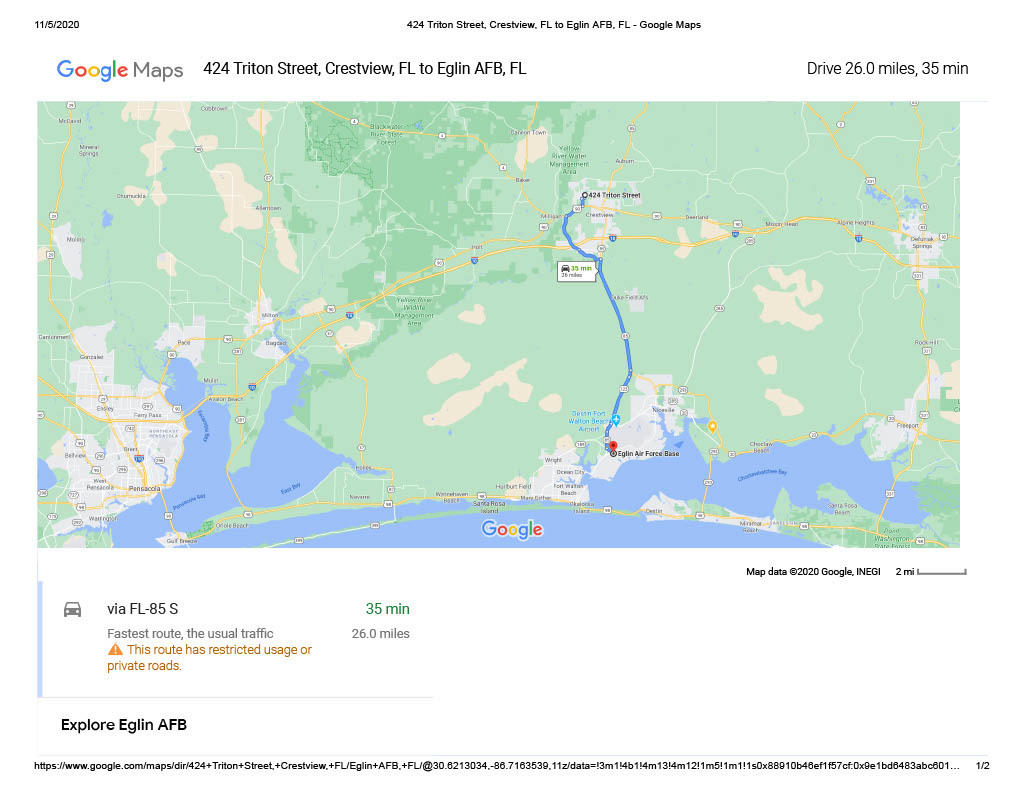Click the Google Maps logo
Screen dimensions: 1024x792
coord(119,70)
